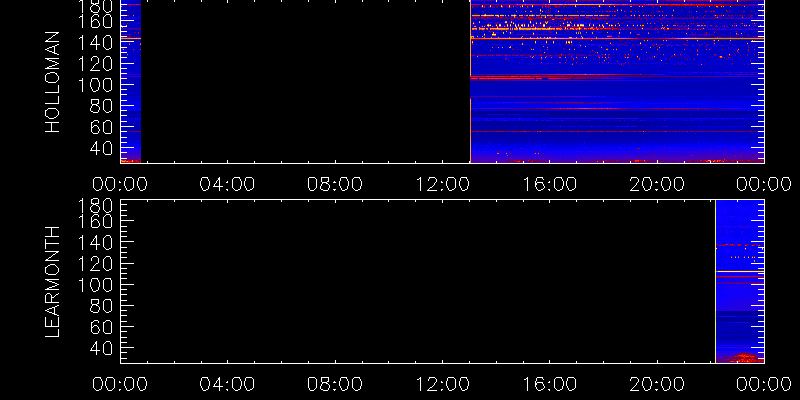
Task: Click the yellow data-start line in the Learmonth plot
Action: [x=715, y=281]
